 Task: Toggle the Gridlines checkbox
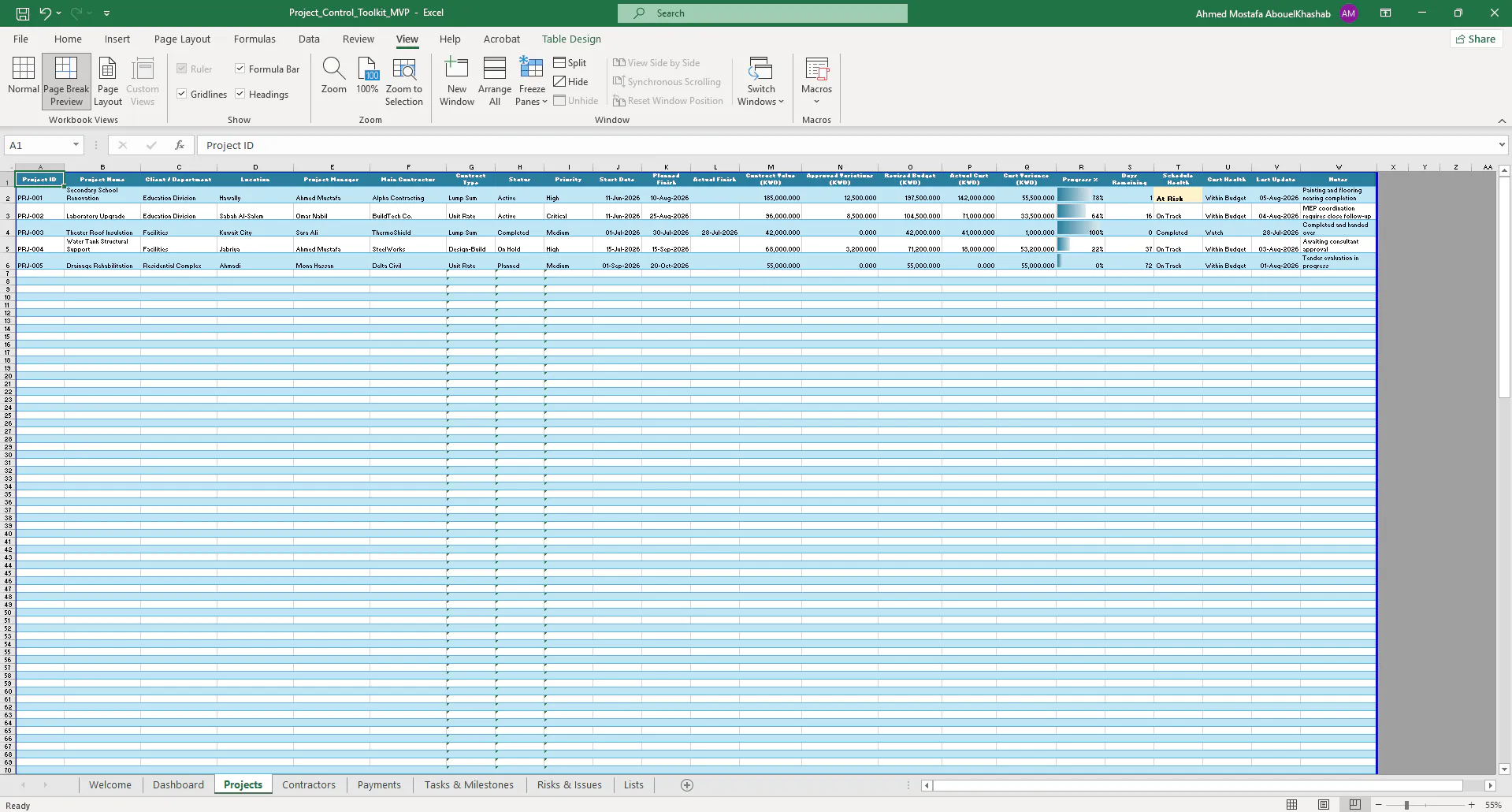point(182,94)
